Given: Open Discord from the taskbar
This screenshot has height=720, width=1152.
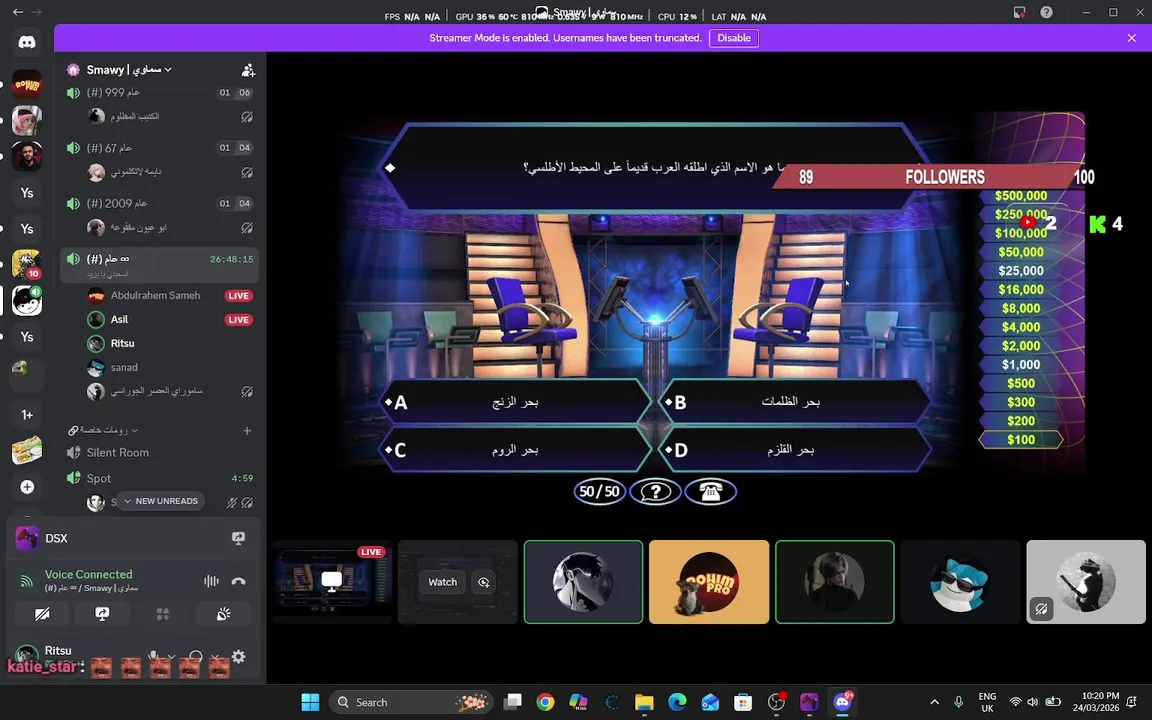Looking at the screenshot, I should [842, 702].
